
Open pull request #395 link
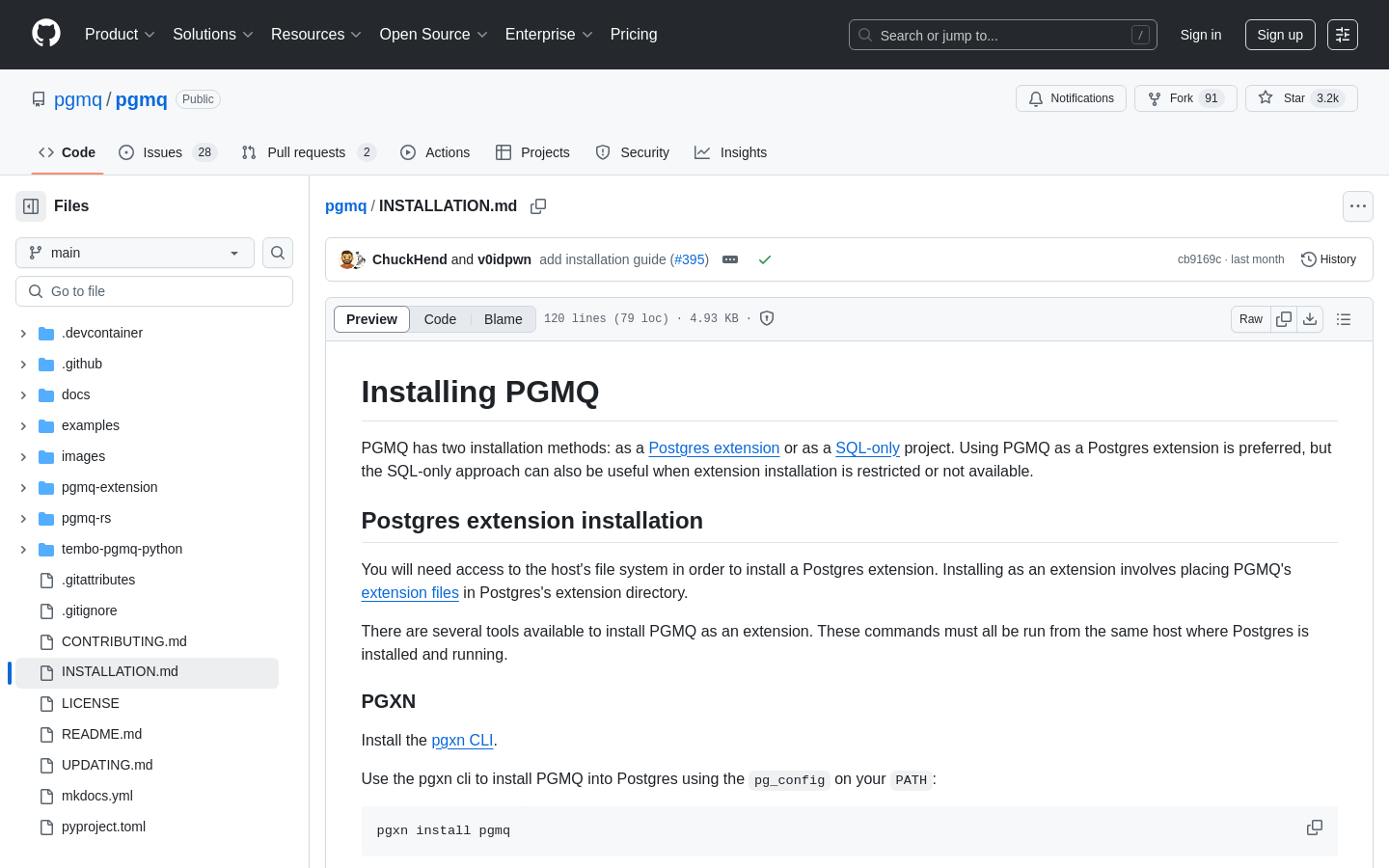(x=690, y=259)
